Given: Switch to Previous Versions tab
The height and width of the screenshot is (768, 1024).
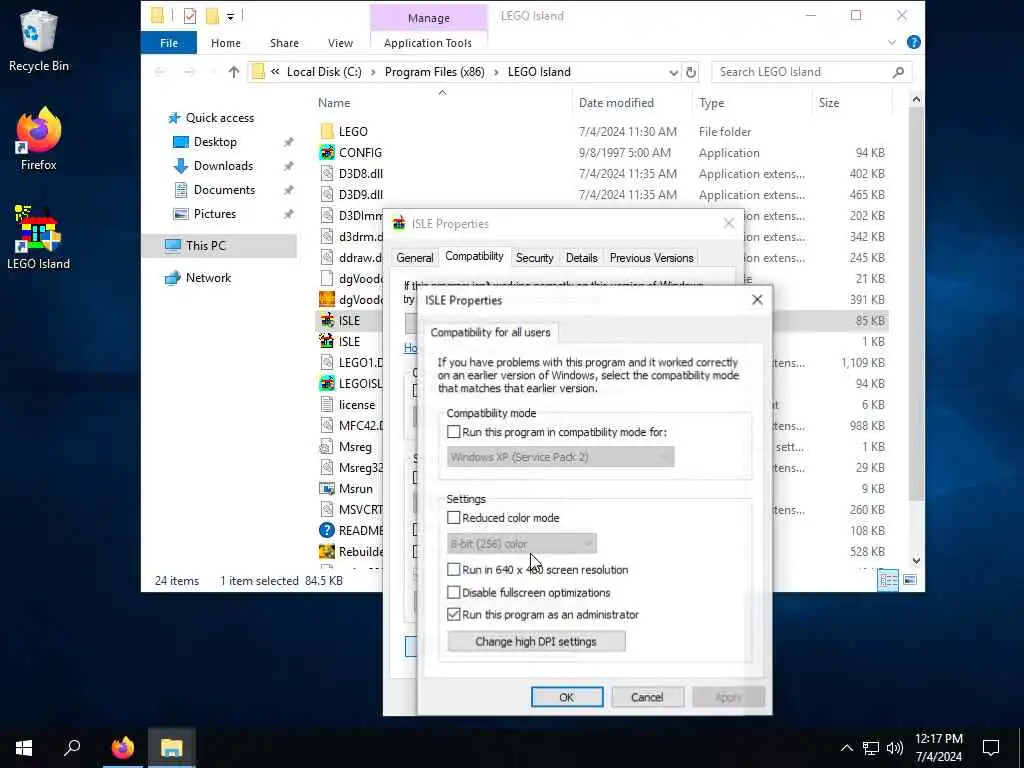Looking at the screenshot, I should [x=651, y=257].
